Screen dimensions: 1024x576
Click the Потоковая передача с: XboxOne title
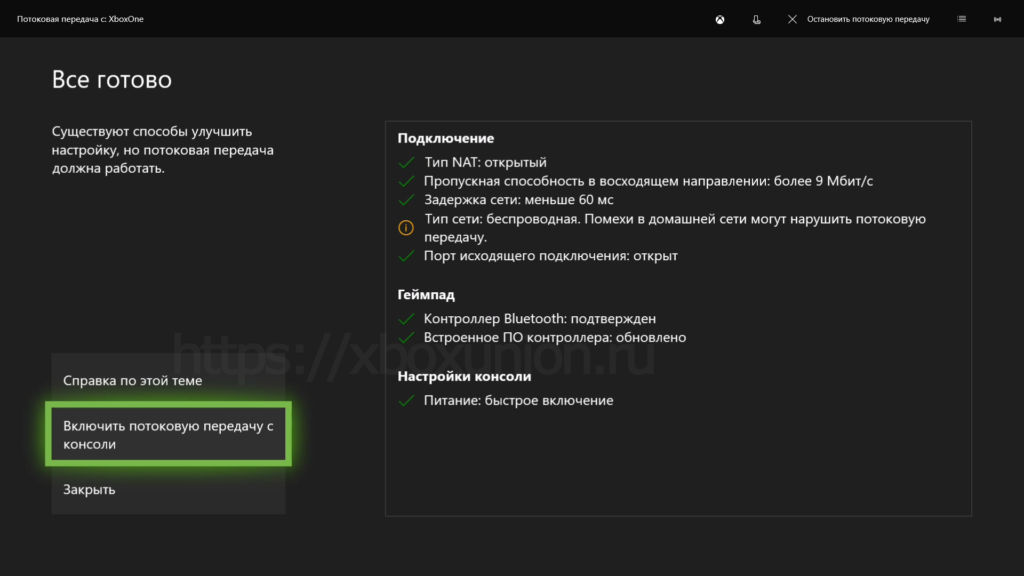(x=80, y=19)
